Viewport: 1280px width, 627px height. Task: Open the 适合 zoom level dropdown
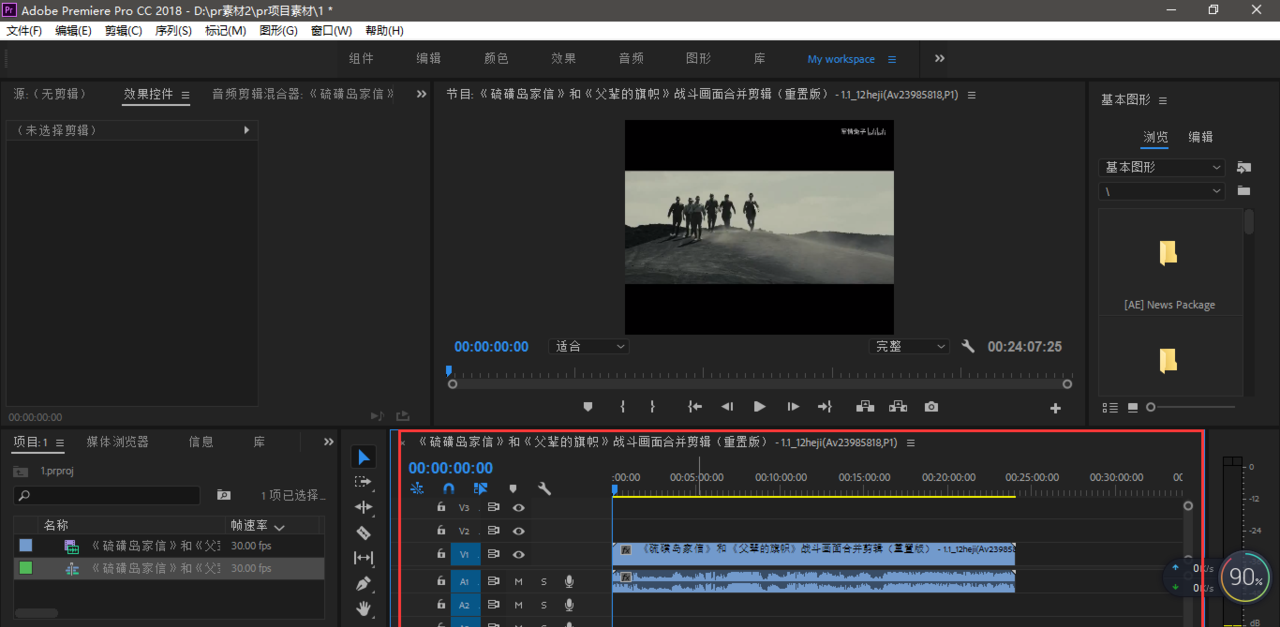pos(589,346)
